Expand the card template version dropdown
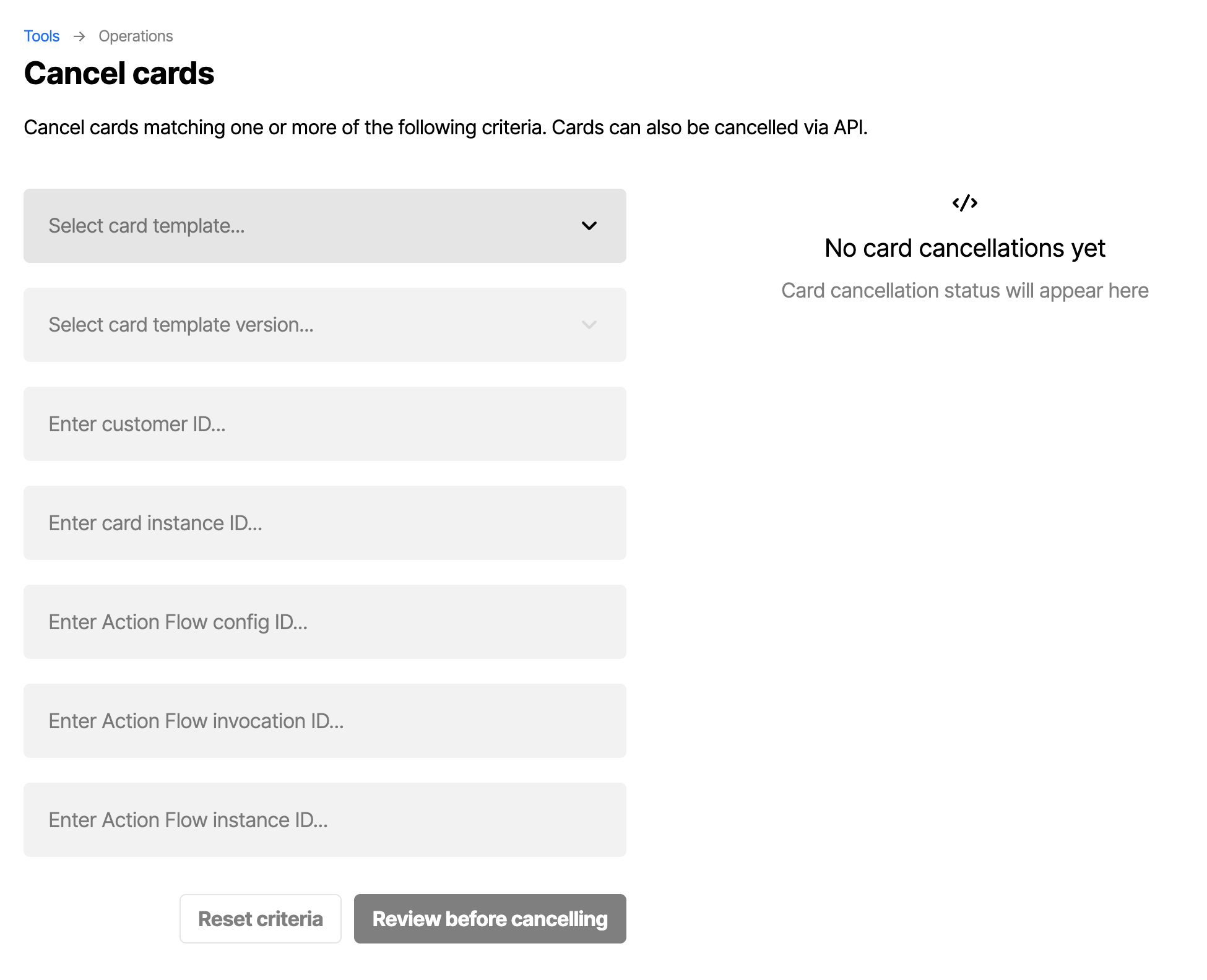Image resolution: width=1207 pixels, height=980 pixels. [590, 324]
